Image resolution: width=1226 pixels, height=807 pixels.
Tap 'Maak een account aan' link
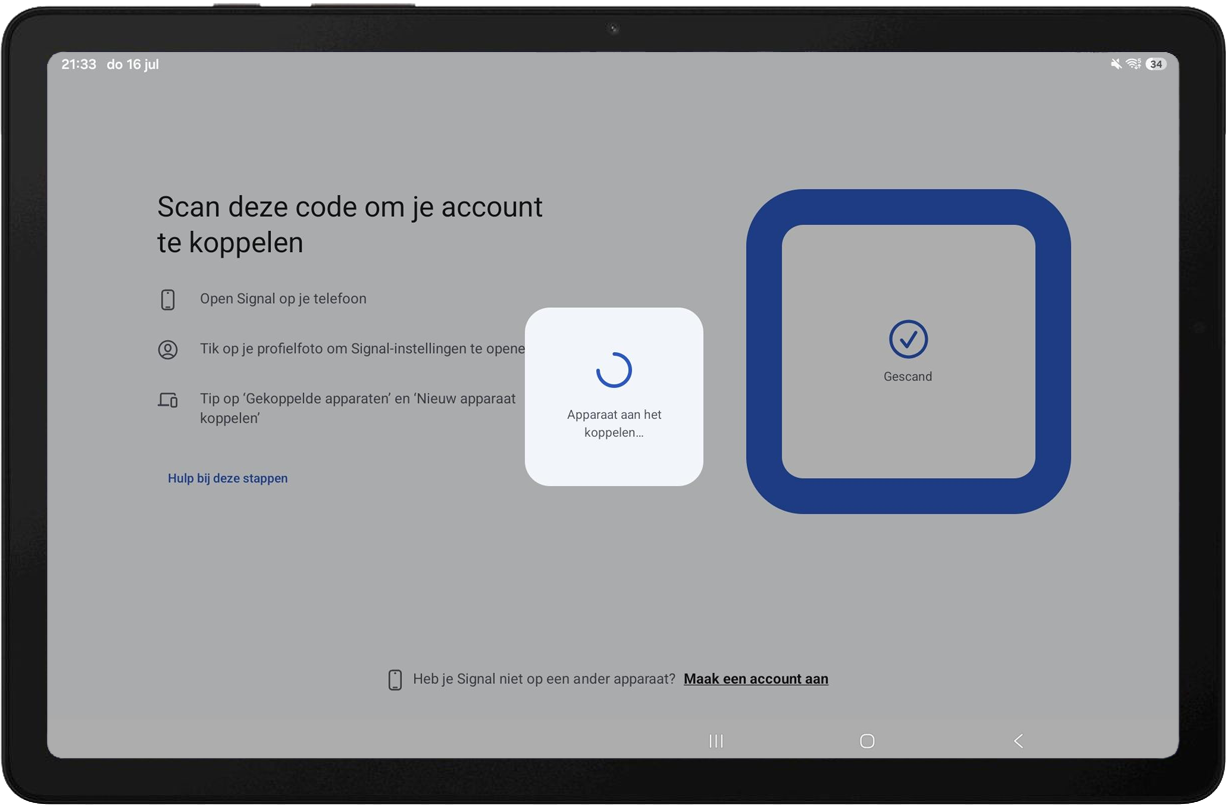coord(756,679)
